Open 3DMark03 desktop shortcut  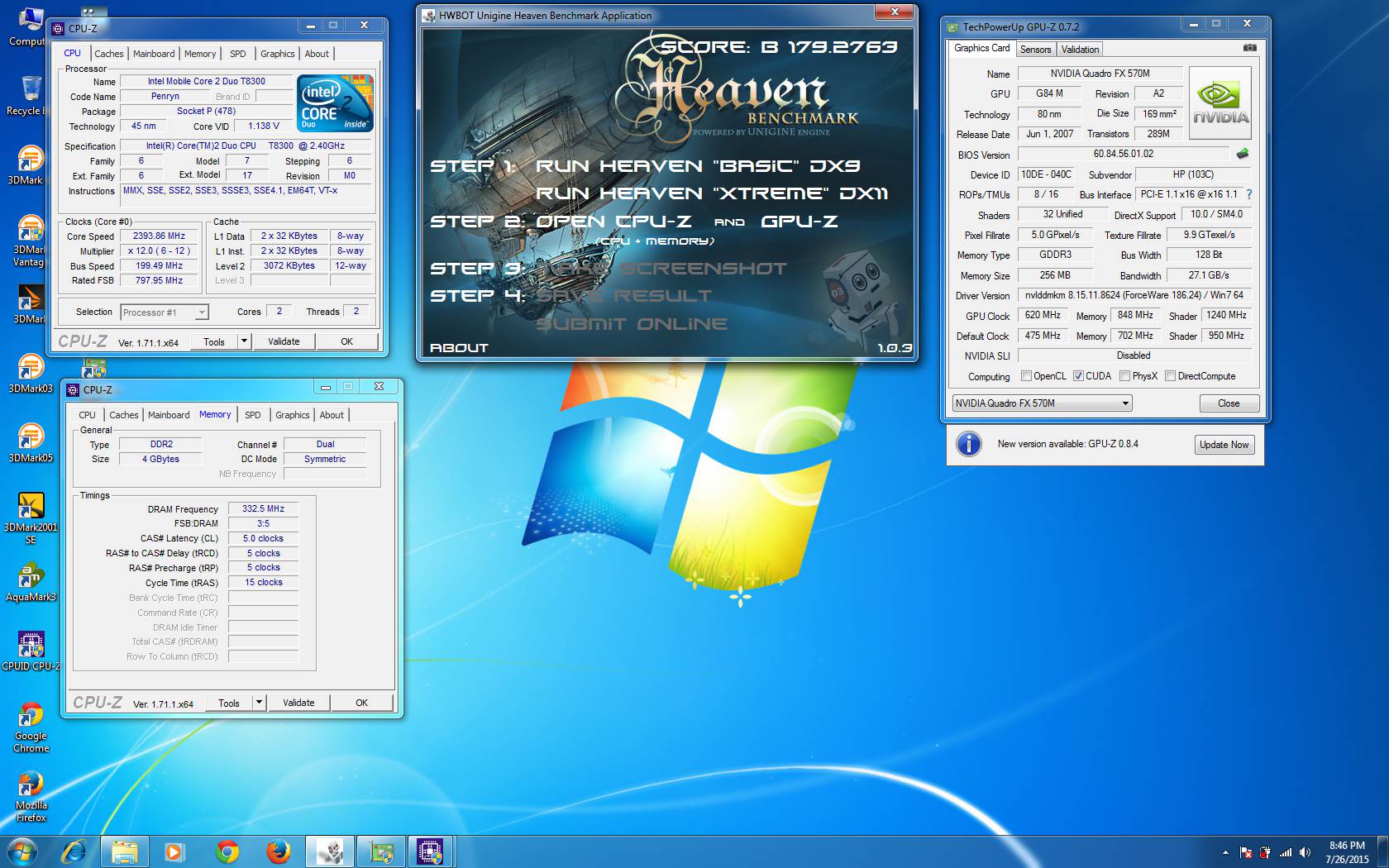(x=31, y=372)
